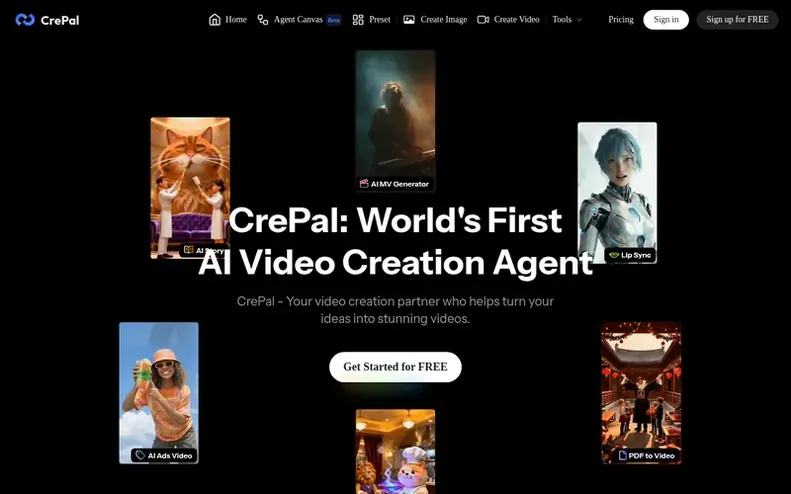The height and width of the screenshot is (494, 791).
Task: Click Get Started for FREE button
Action: 395,367
